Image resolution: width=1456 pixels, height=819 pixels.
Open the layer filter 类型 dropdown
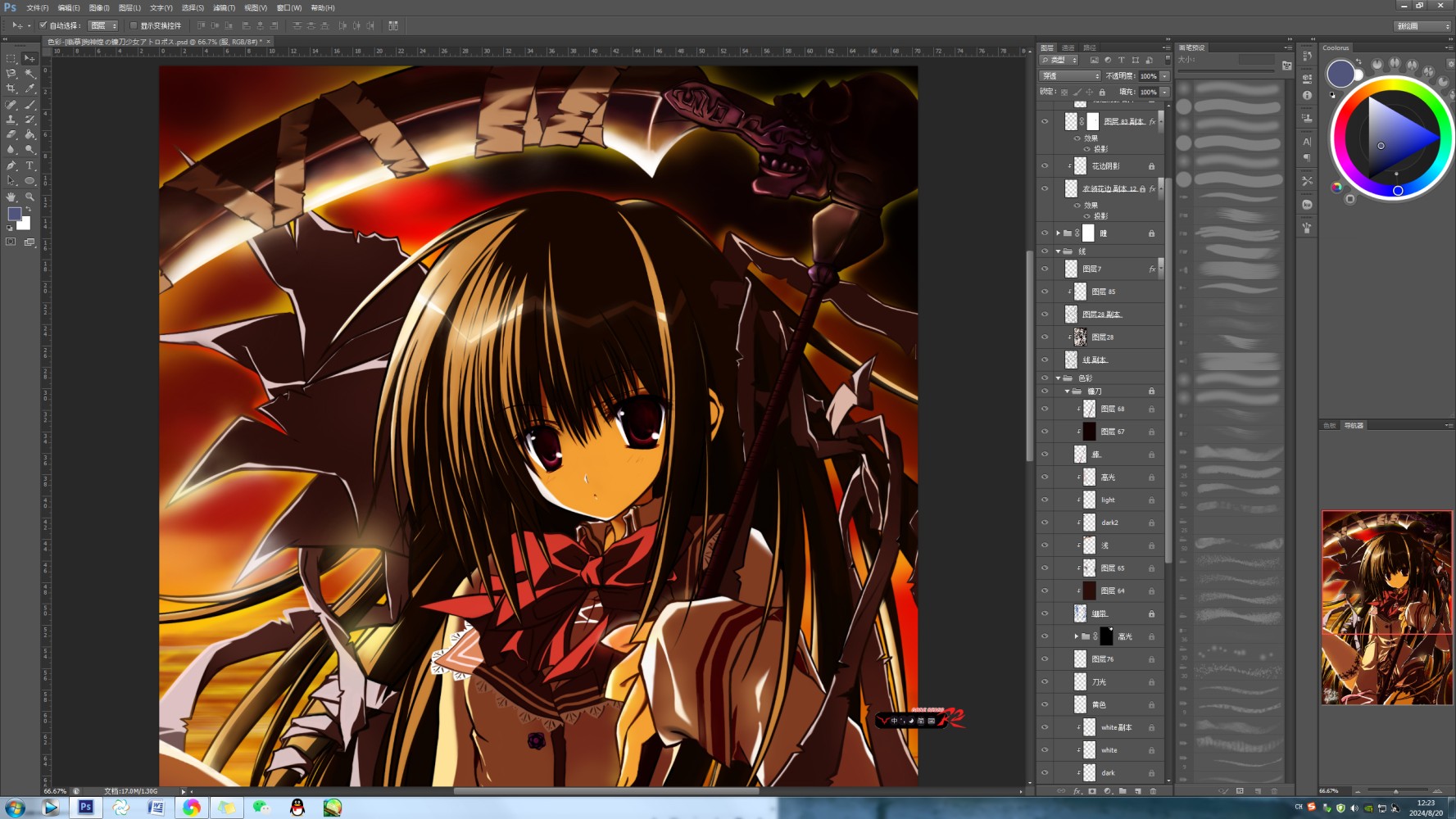click(x=1059, y=61)
